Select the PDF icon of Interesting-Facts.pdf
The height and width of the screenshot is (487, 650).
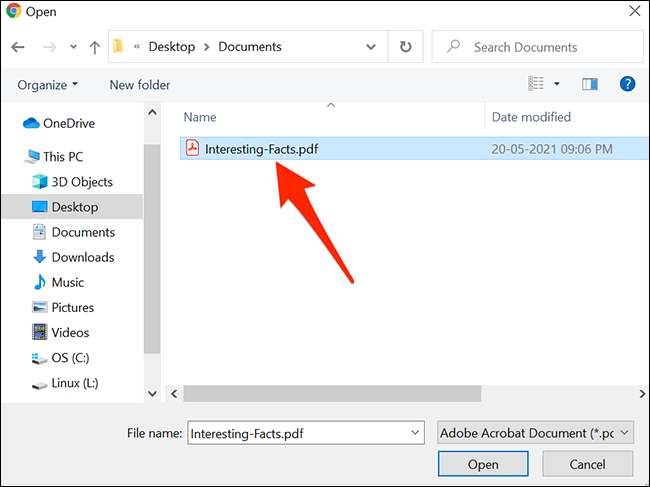point(192,149)
